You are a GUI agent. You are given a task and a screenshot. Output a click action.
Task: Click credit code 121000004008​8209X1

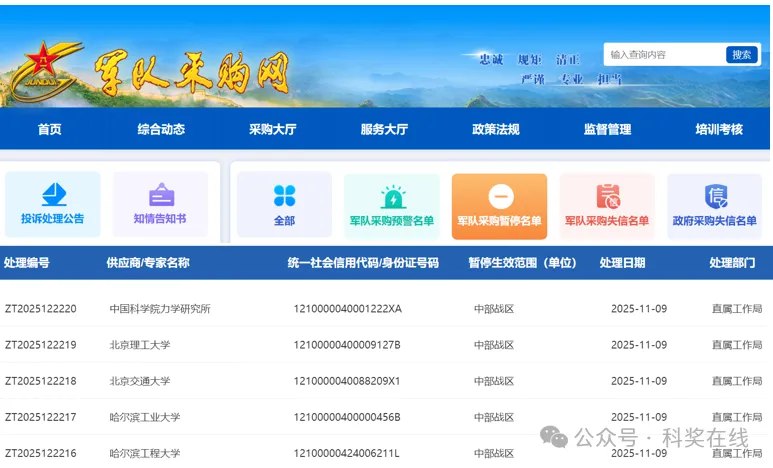coord(347,381)
